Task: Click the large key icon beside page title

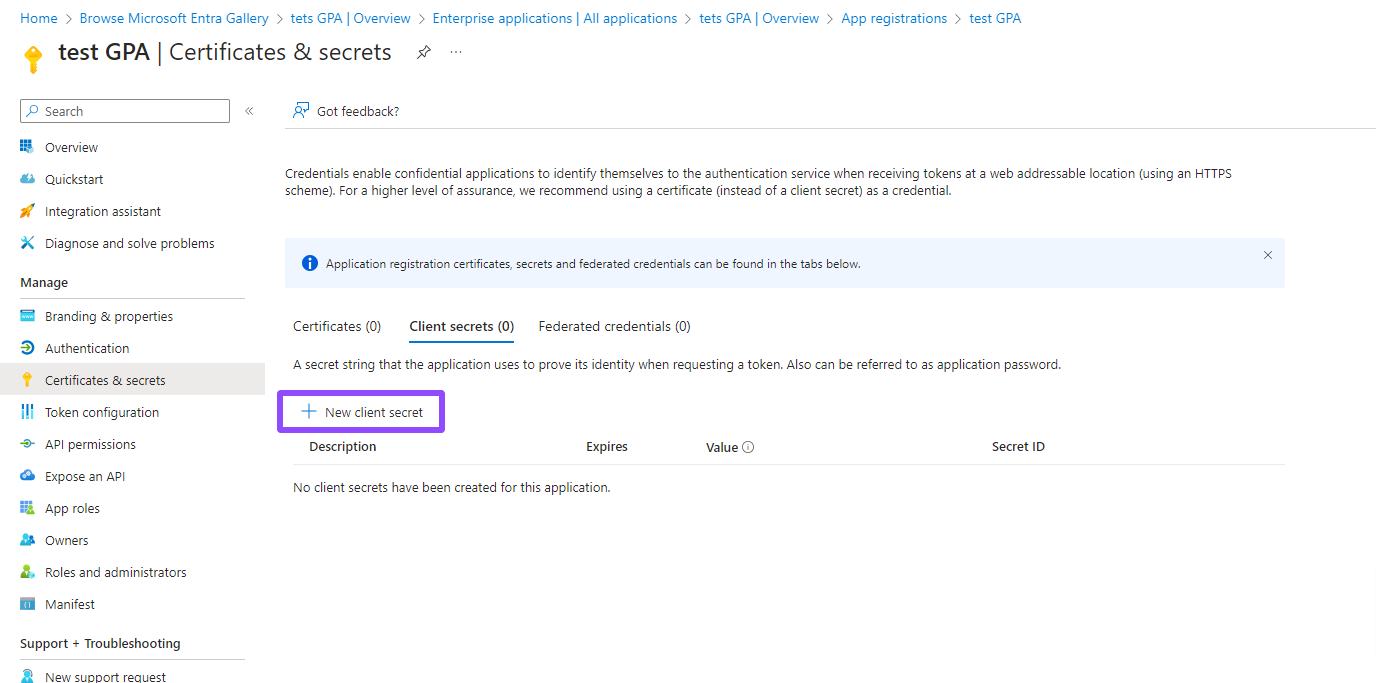Action: coord(33,59)
